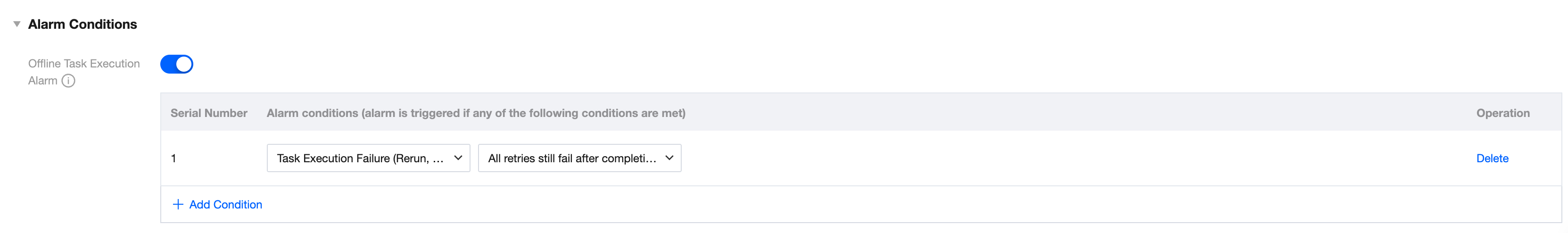This screenshot has width=1568, height=233.
Task: Disable the Offline Task Execution Alarm toggle
Action: (x=176, y=64)
